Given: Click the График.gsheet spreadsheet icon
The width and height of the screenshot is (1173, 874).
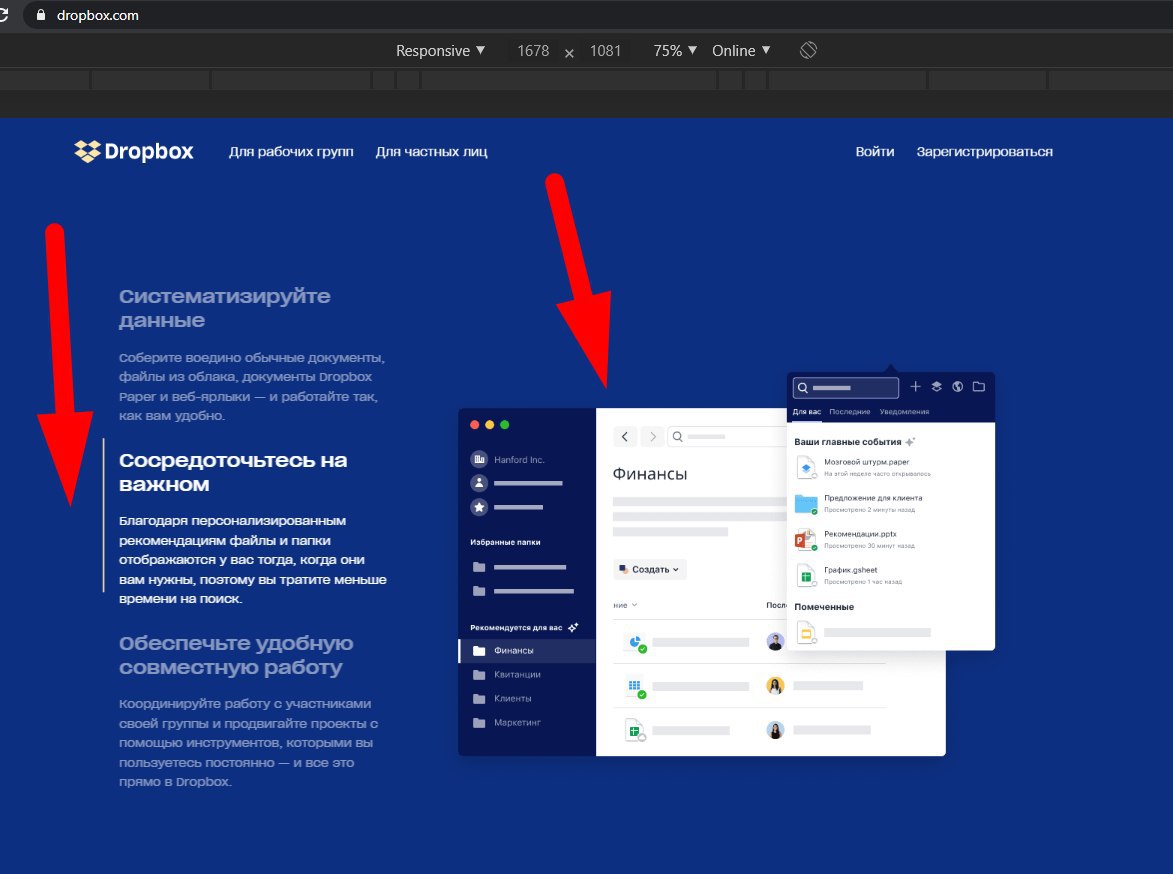Looking at the screenshot, I should [x=806, y=575].
